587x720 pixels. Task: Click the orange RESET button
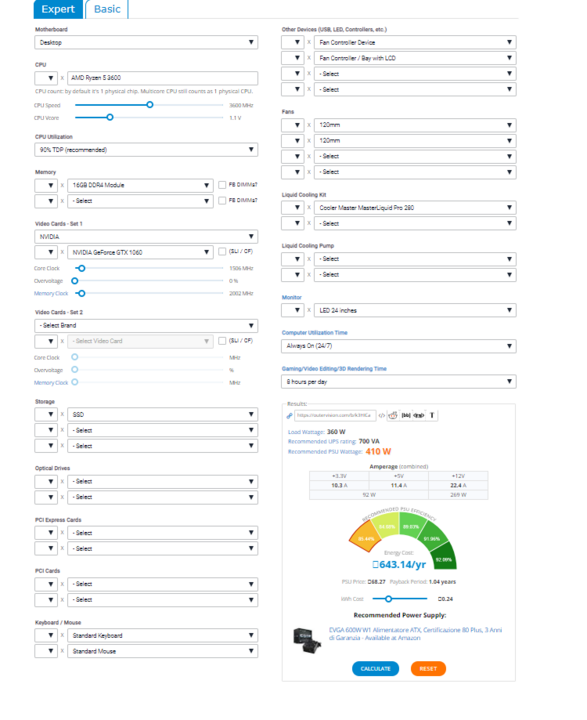[428, 669]
